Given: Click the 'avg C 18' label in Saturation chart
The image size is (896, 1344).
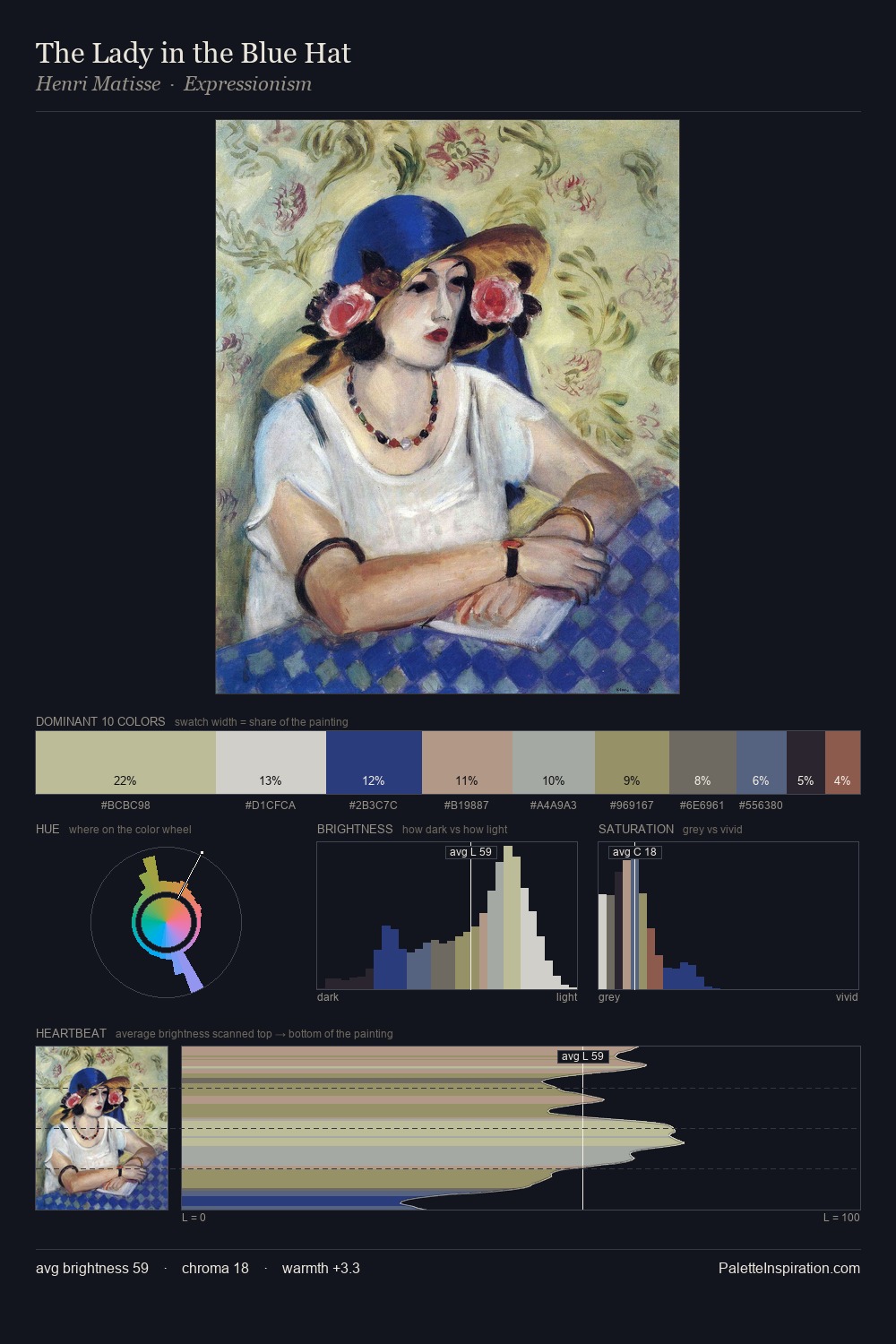Looking at the screenshot, I should 634,852.
